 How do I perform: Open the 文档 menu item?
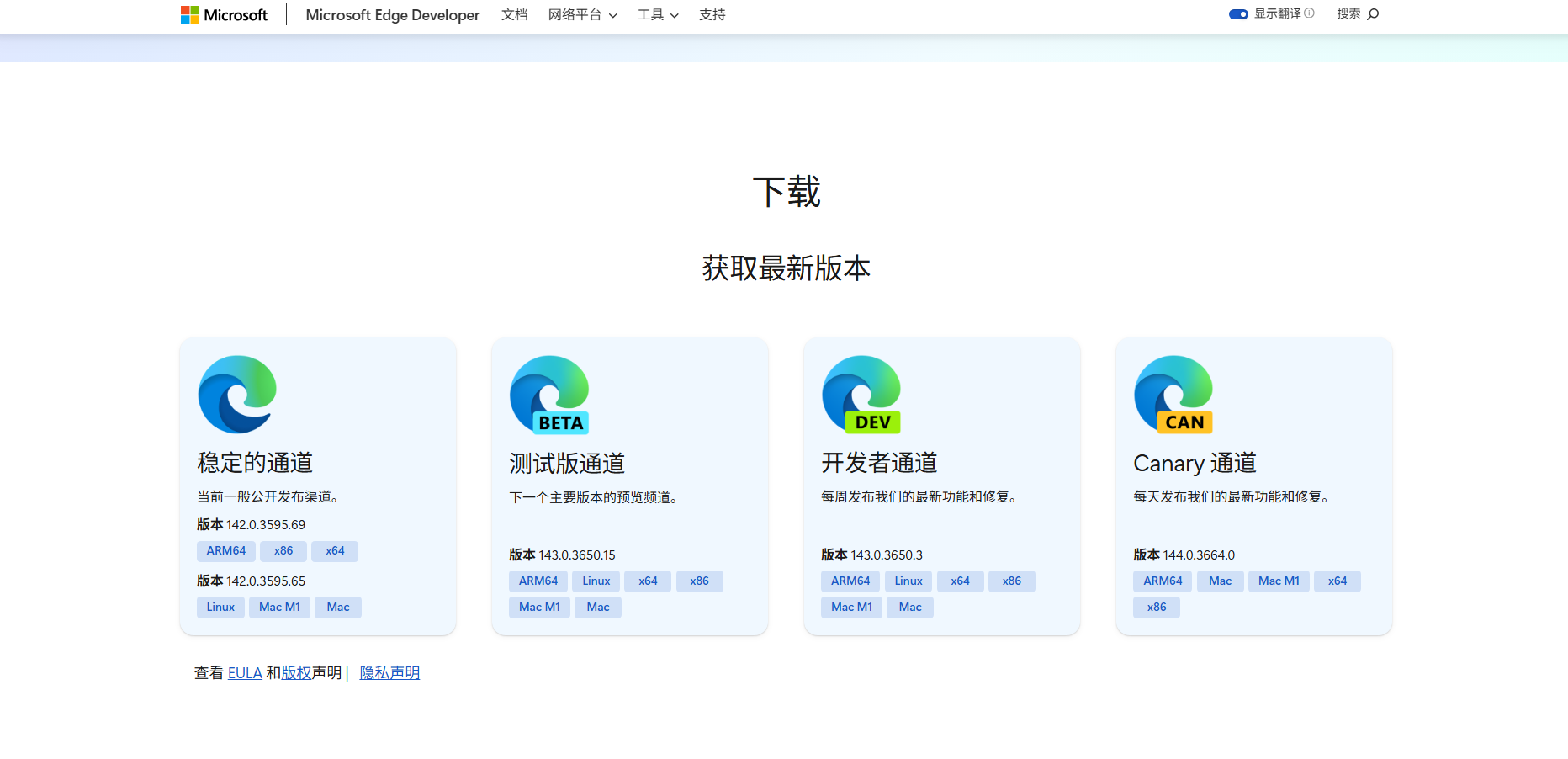[x=514, y=15]
